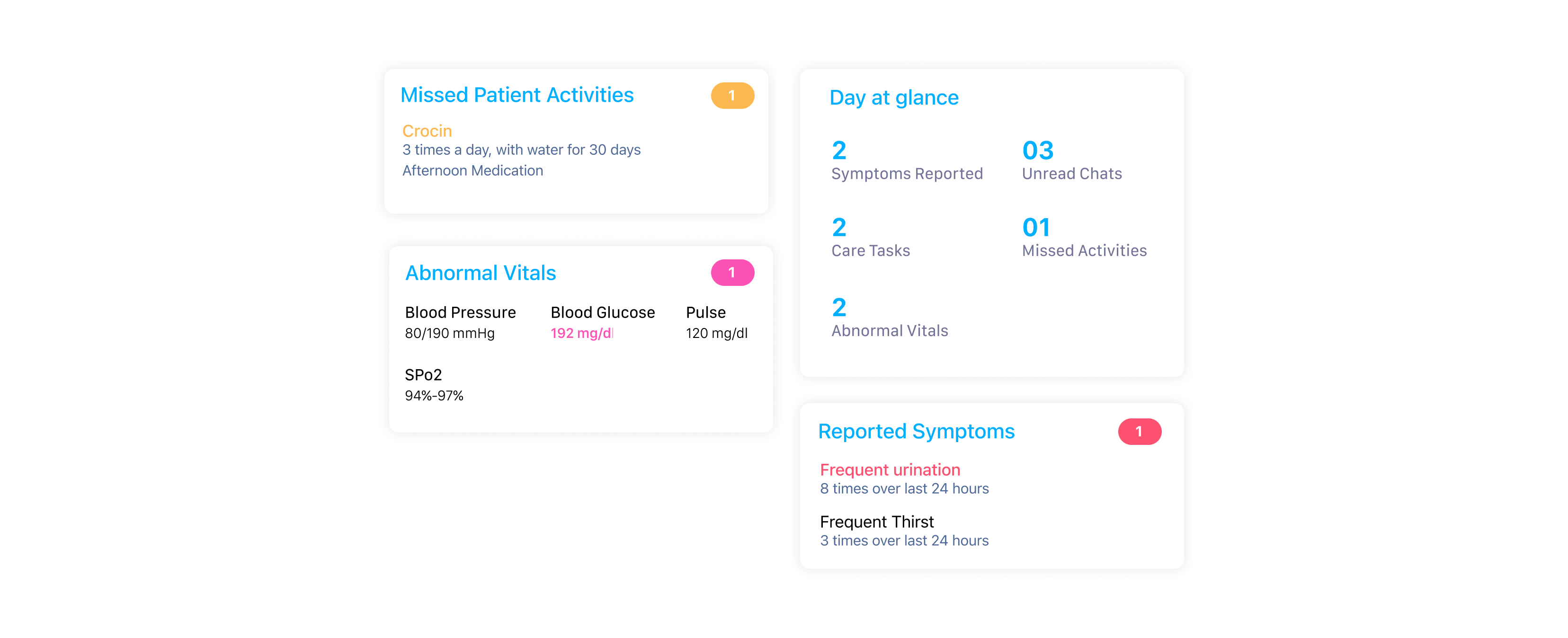Select the Crocin medication entry
1568x638 pixels.
427,131
